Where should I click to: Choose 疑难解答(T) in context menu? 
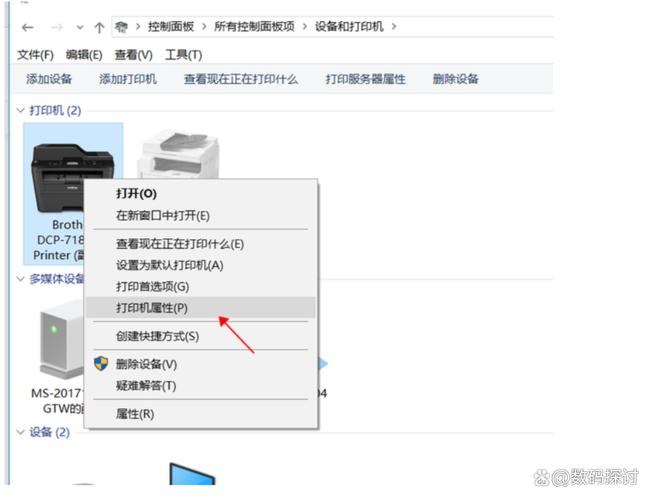tap(200, 386)
